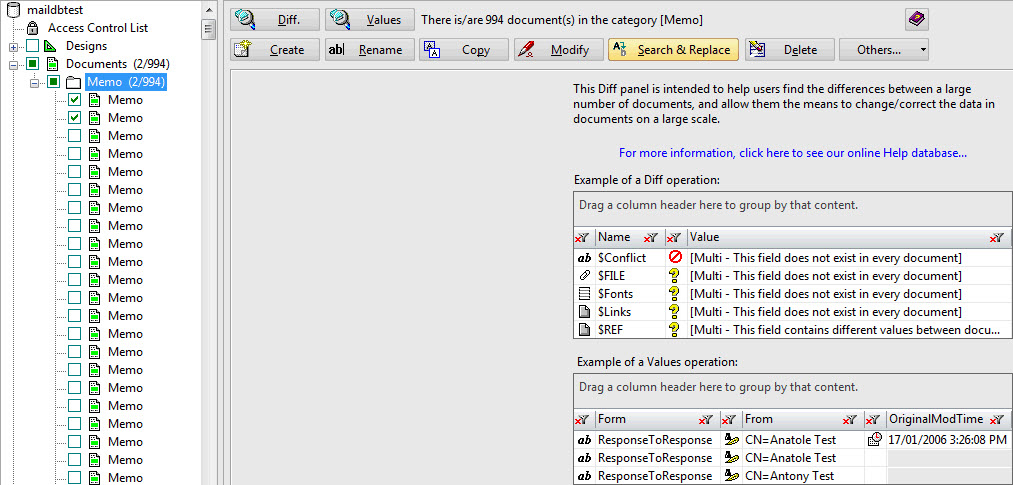Open the online Help database link

792,153
